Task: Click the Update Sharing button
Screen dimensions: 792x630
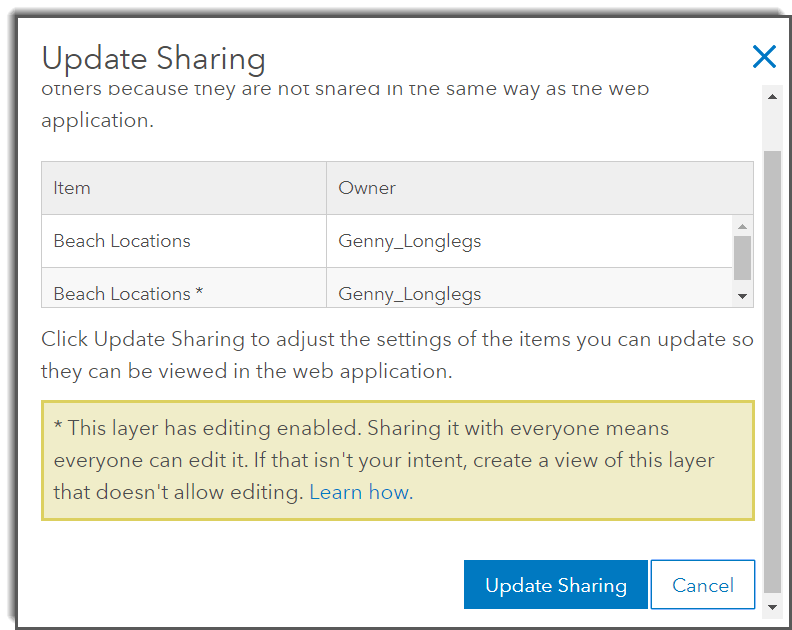Action: click(555, 585)
